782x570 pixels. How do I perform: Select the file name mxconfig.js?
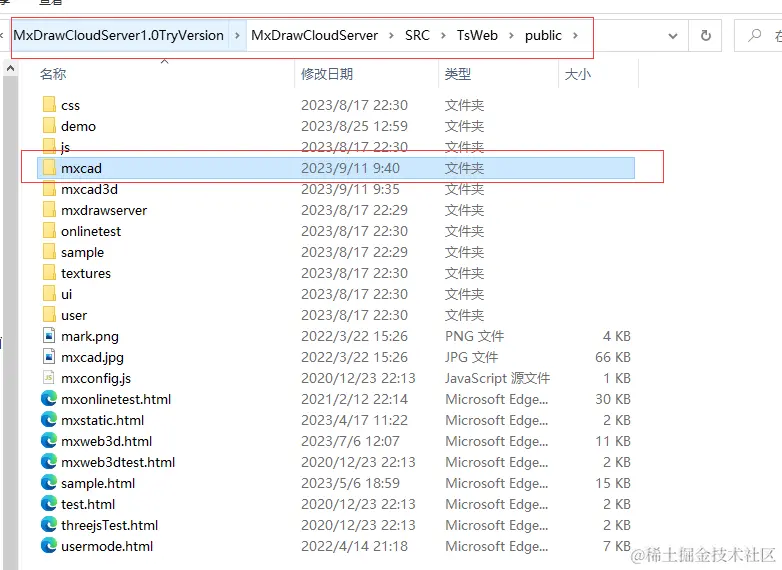[x=96, y=379]
